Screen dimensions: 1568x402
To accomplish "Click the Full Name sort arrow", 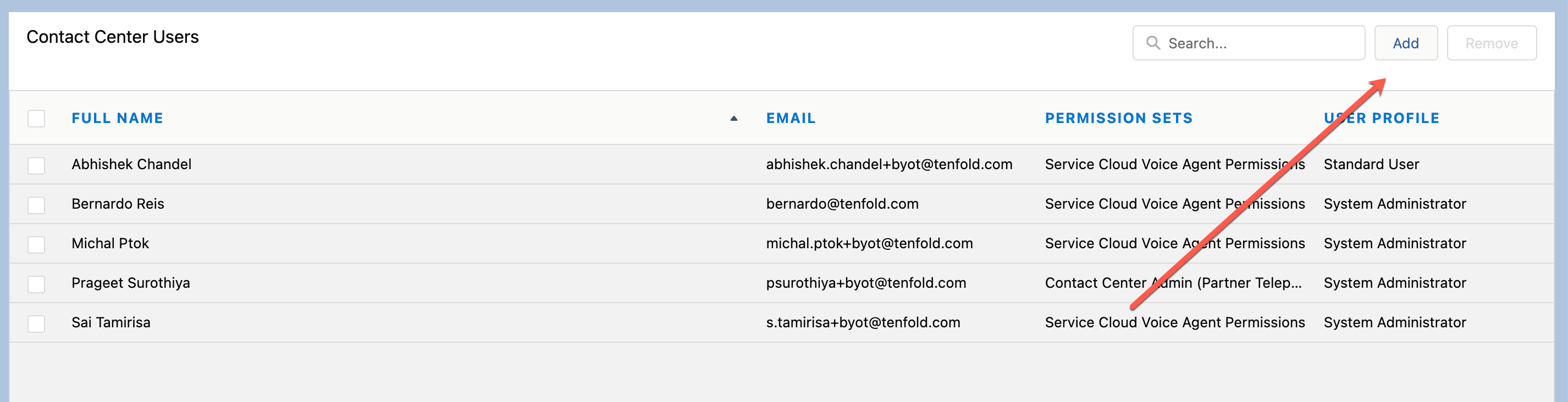I will 733,119.
